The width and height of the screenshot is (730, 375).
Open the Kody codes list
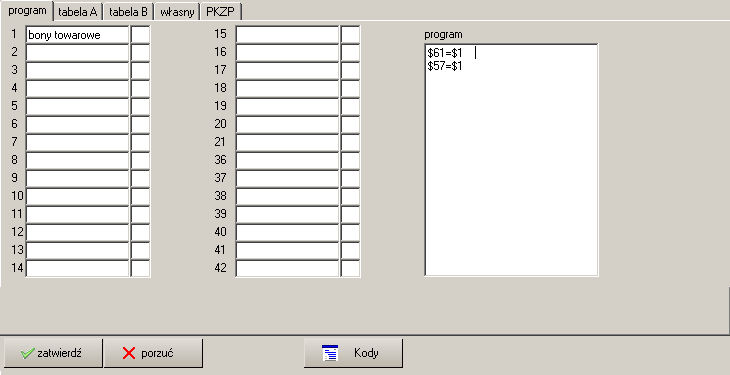tap(353, 353)
